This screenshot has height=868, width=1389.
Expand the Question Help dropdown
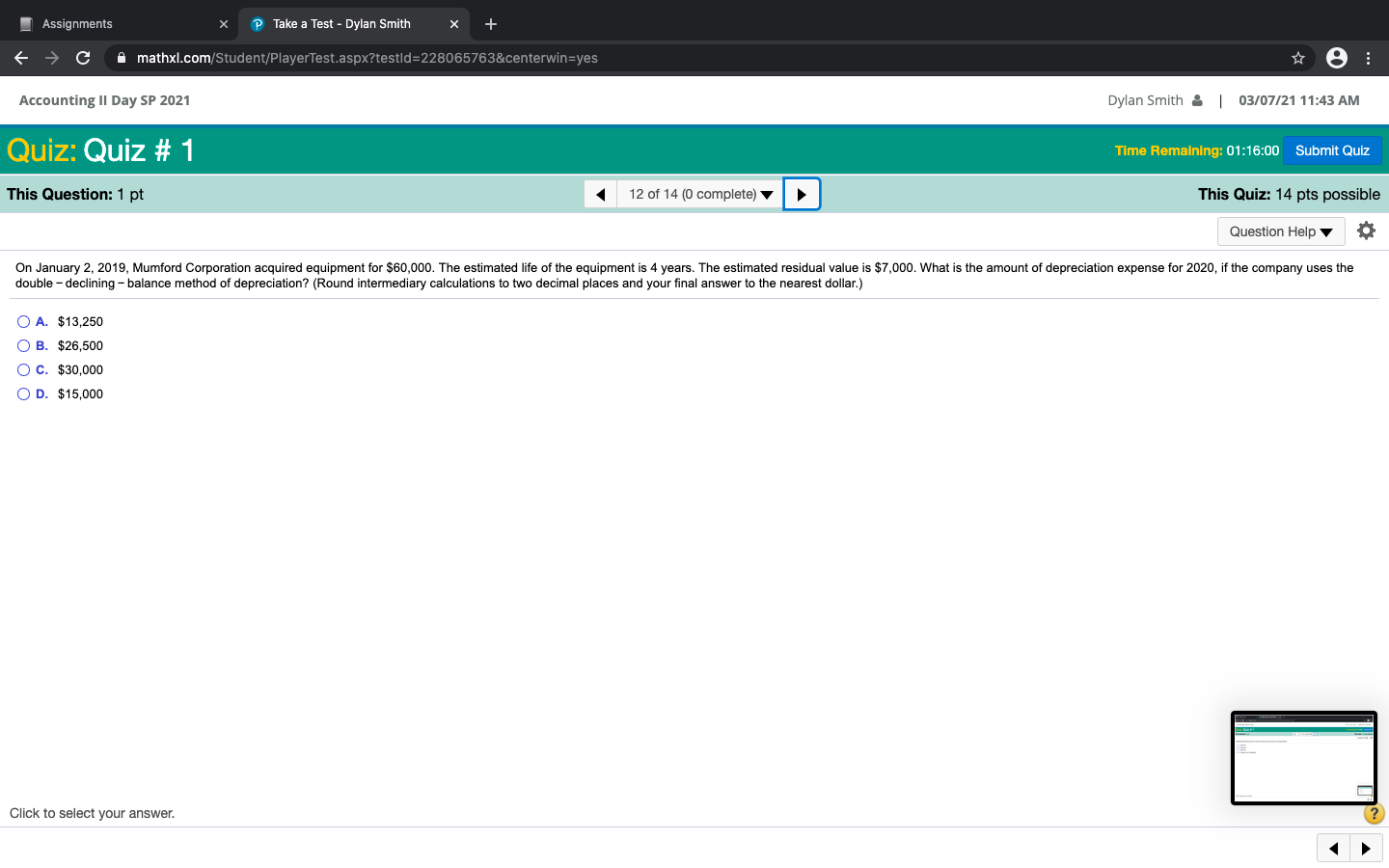[1280, 231]
